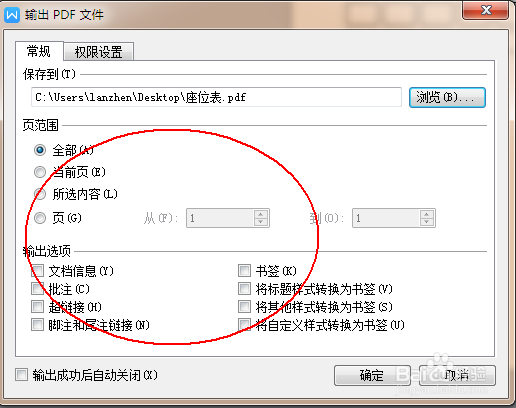The width and height of the screenshot is (516, 408).
Task: Enable 脚注和尾注链接(N) checkbox
Action: [37, 325]
